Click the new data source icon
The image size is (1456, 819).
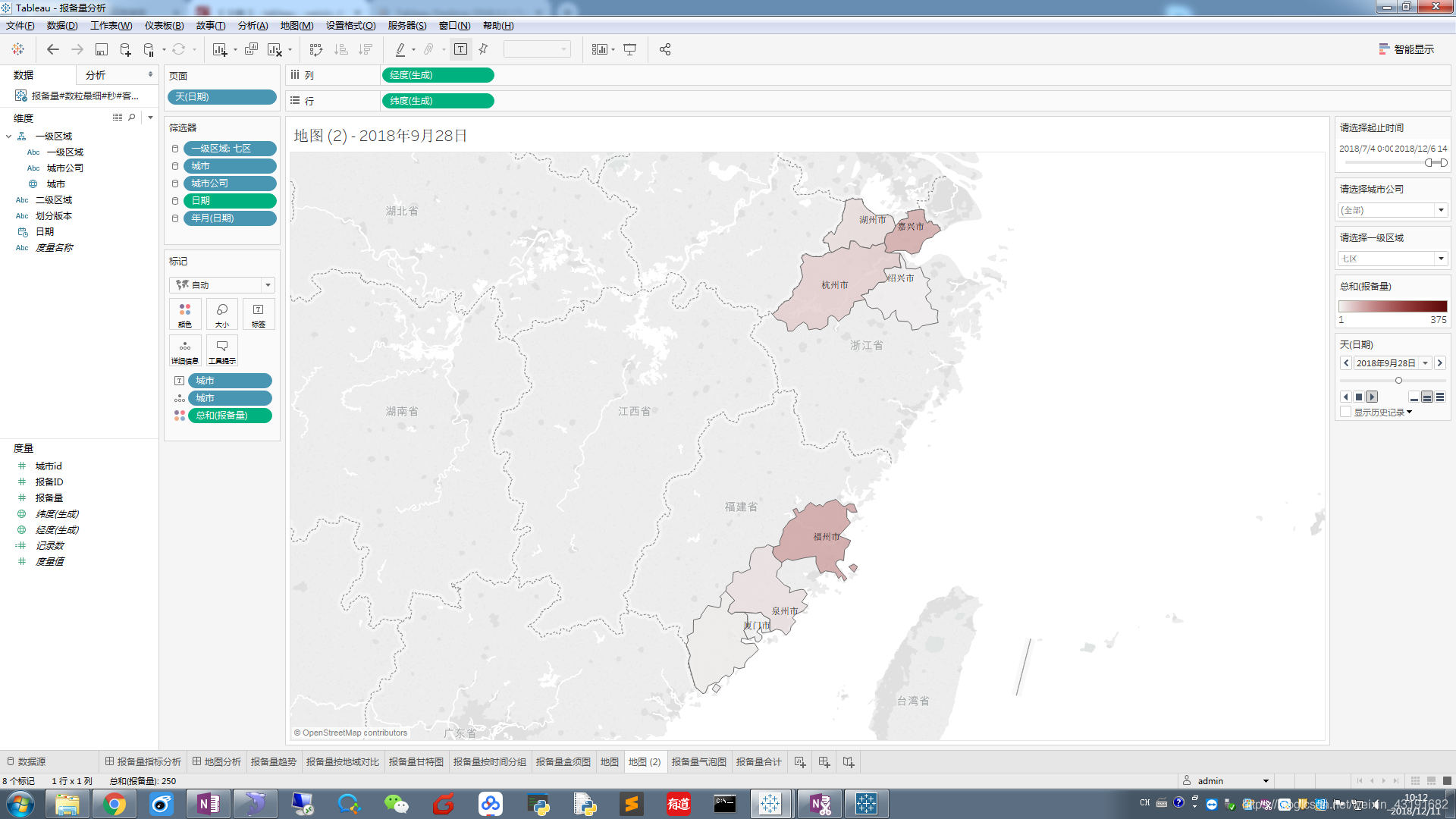pos(125,49)
